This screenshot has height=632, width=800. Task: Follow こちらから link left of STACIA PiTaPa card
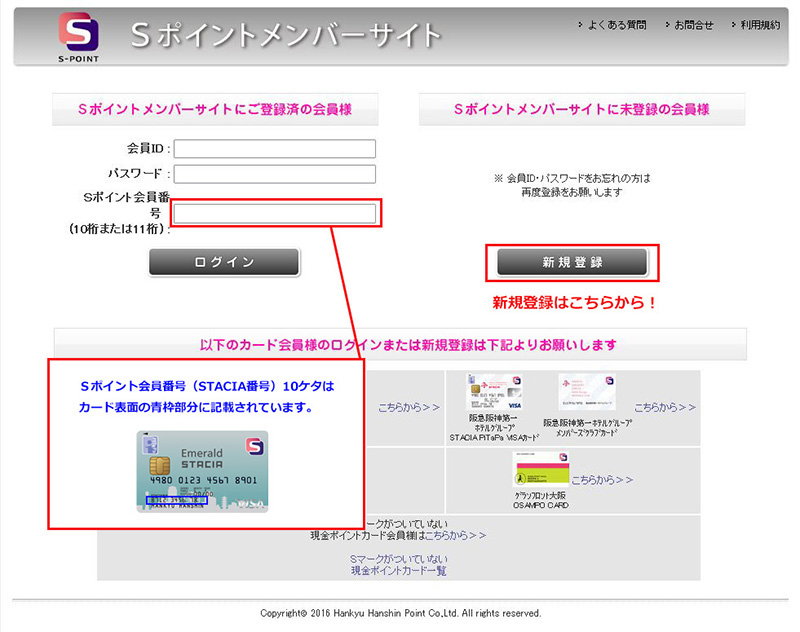(409, 408)
